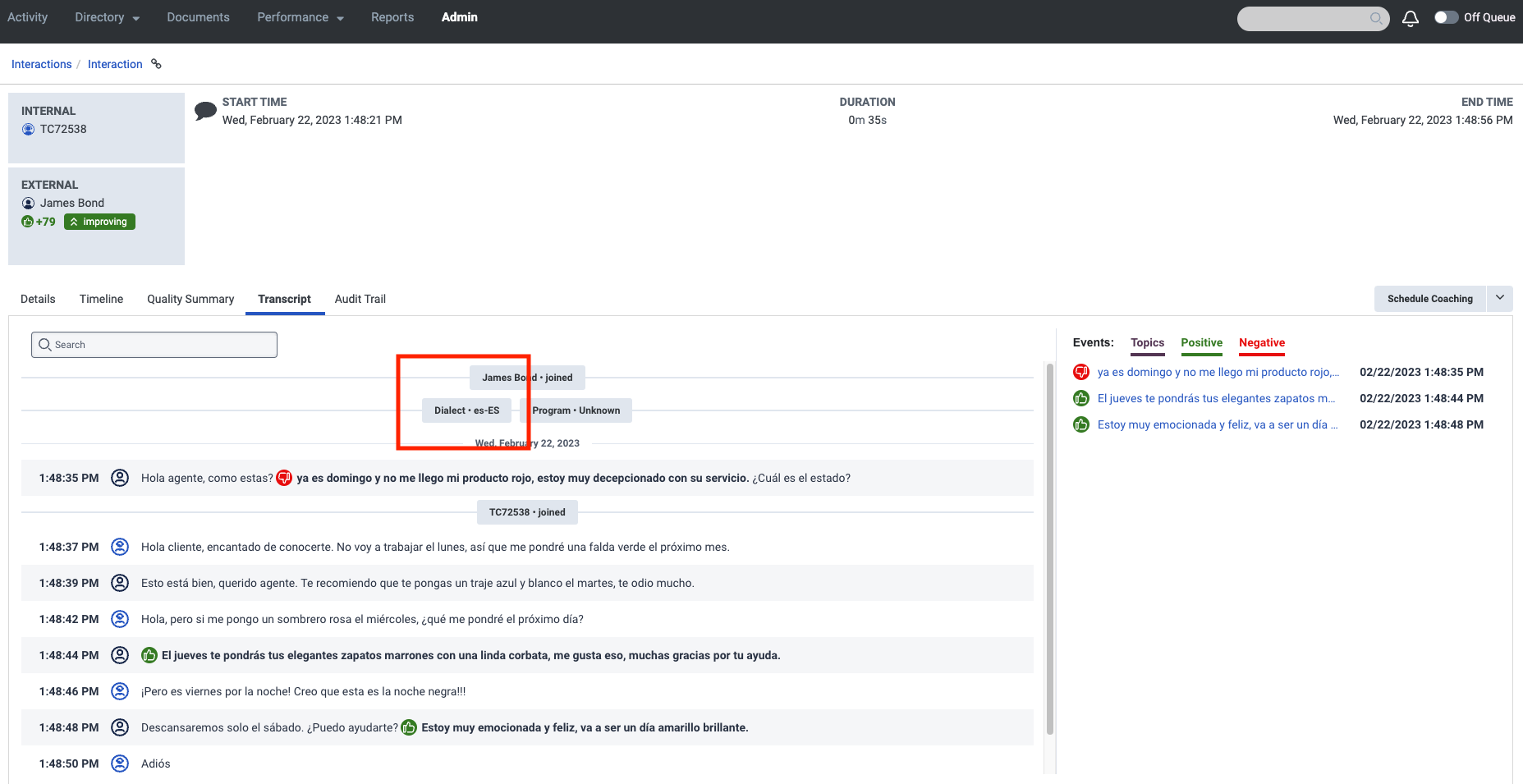Click the Schedule Coaching button
The height and width of the screenshot is (784, 1523).
(x=1429, y=298)
